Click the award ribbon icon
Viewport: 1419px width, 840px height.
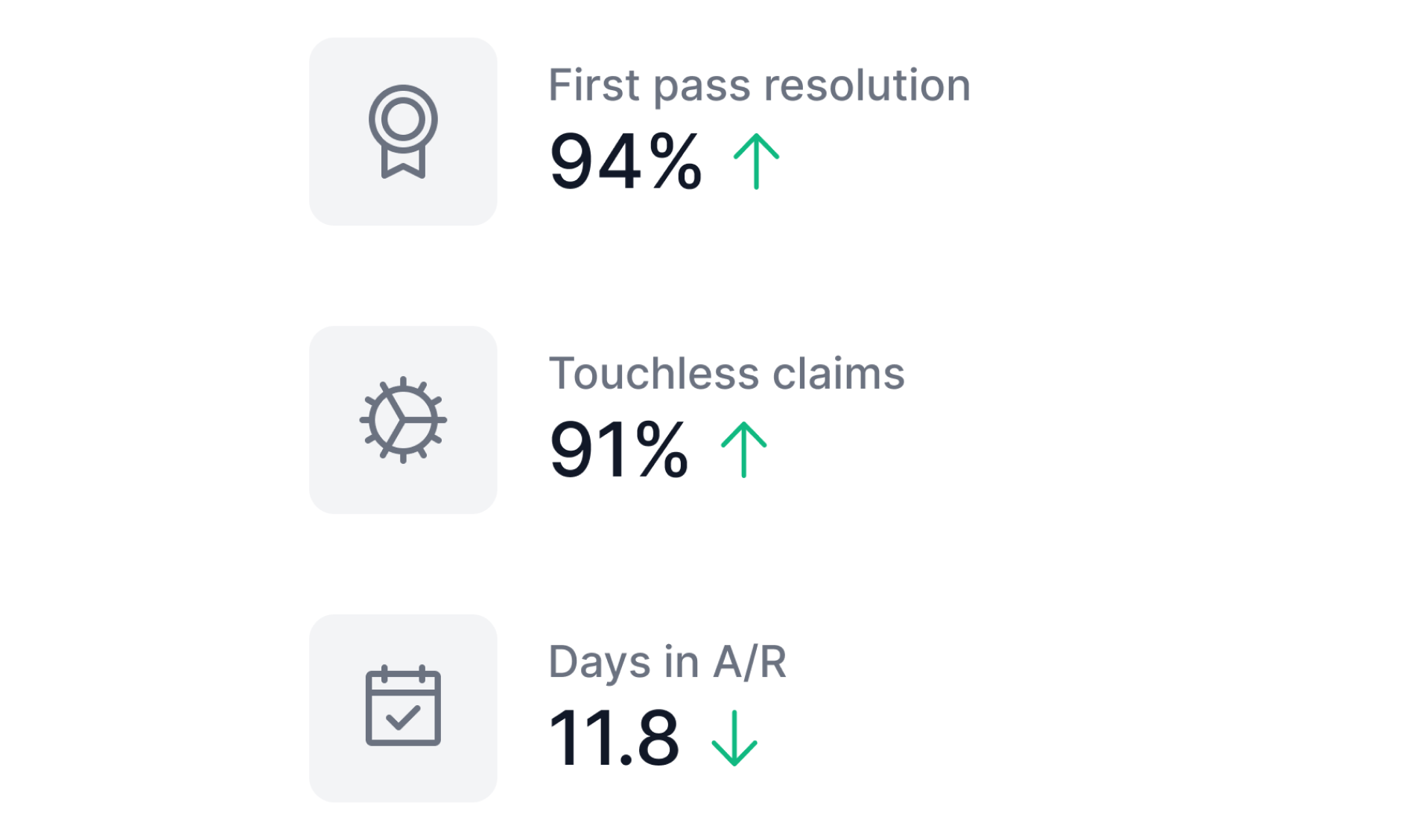[403, 131]
